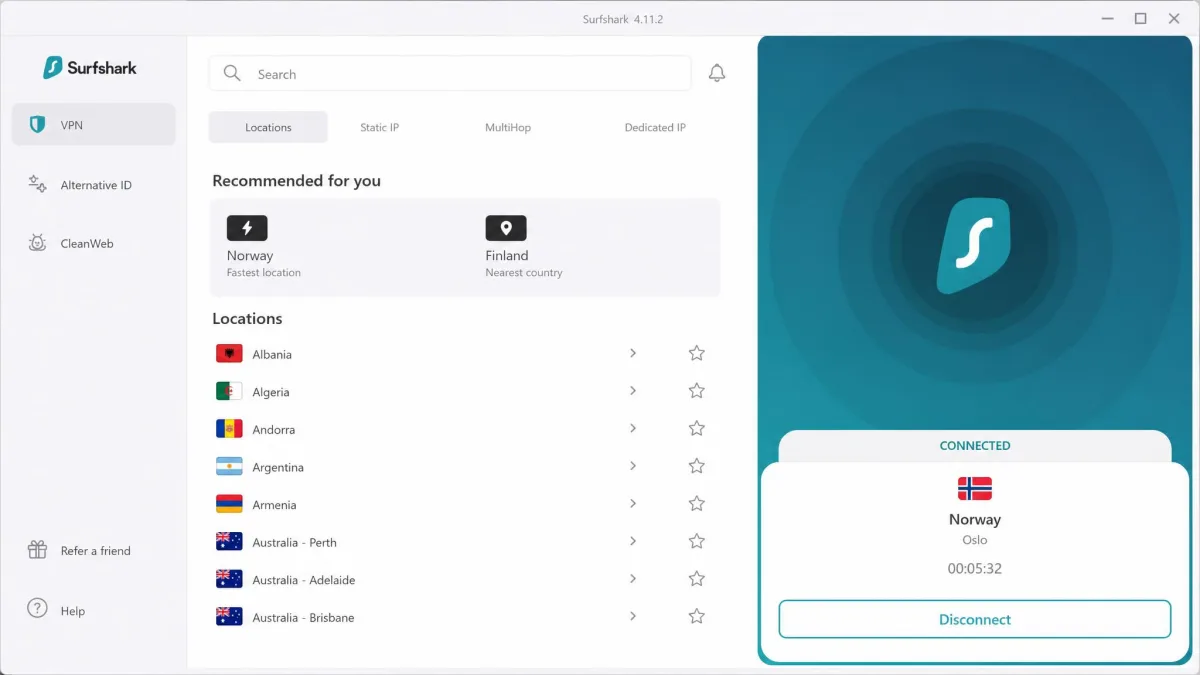Add Andorra to favorites
1200x675 pixels.
coord(697,428)
